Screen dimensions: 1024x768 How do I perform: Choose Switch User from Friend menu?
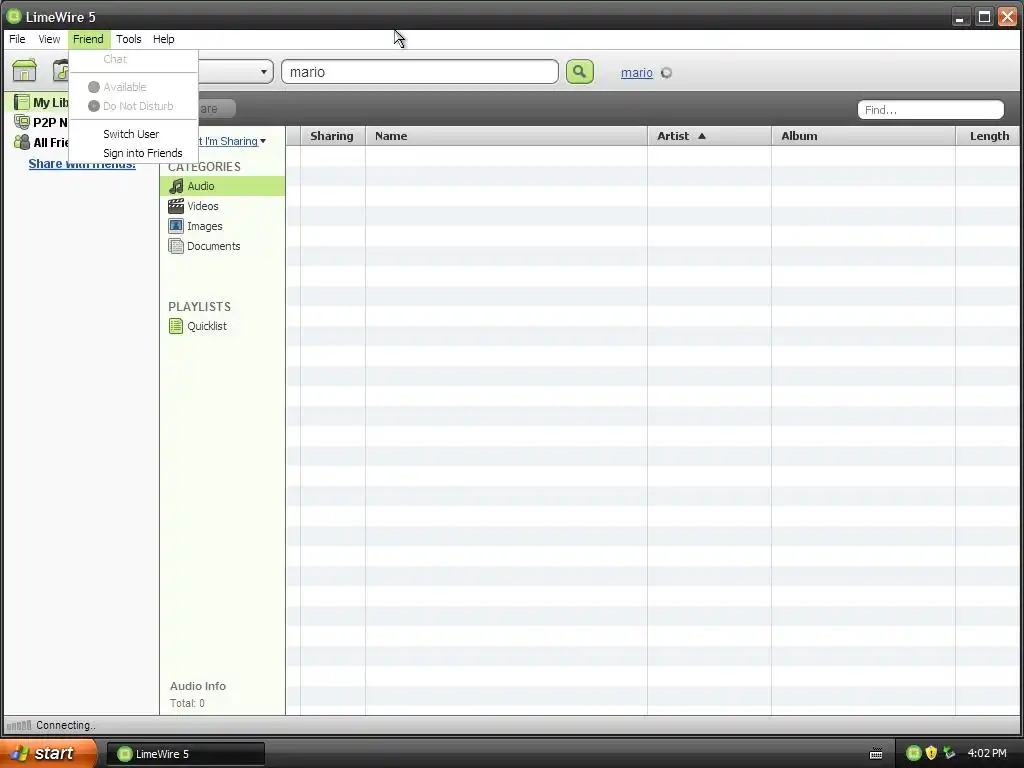pos(133,134)
